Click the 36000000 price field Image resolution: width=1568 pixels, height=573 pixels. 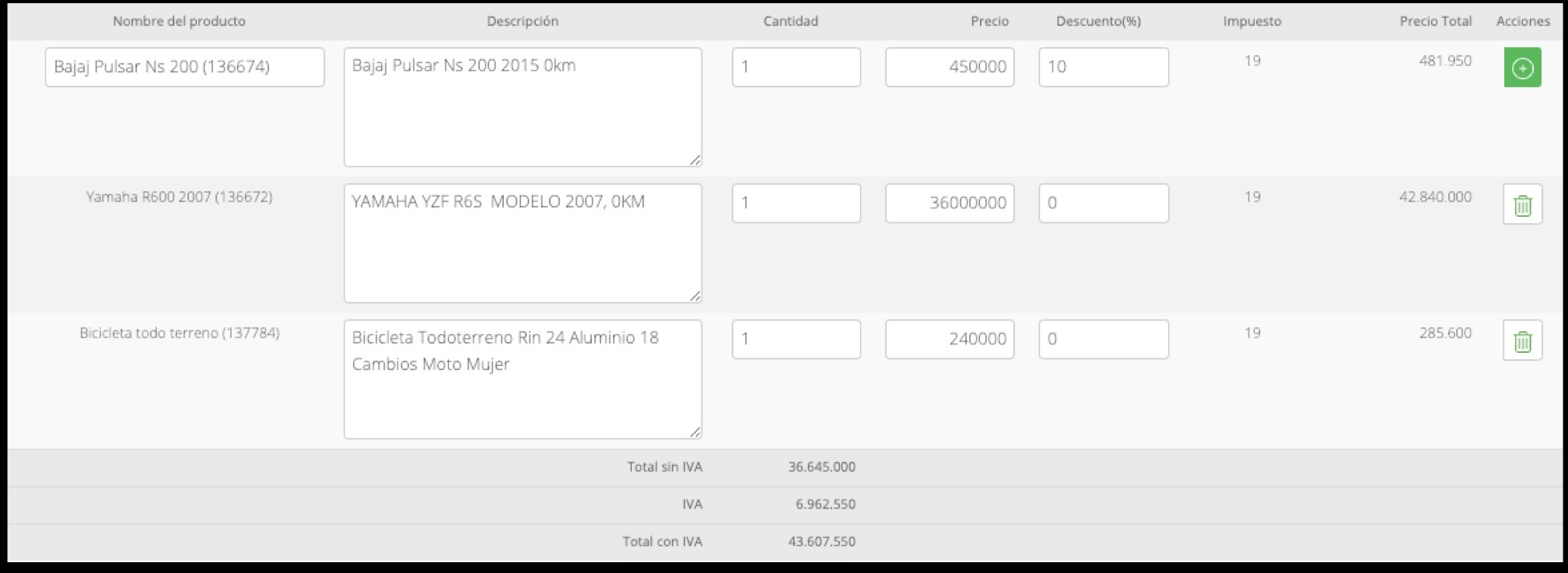click(x=949, y=203)
